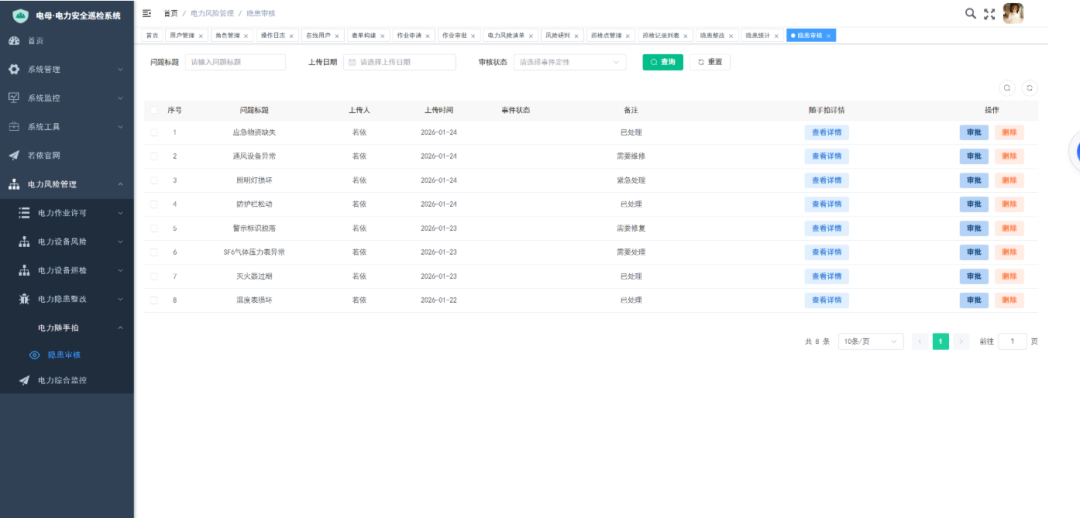
Task: Check the row for 防护栏松动
Action: pos(154,204)
